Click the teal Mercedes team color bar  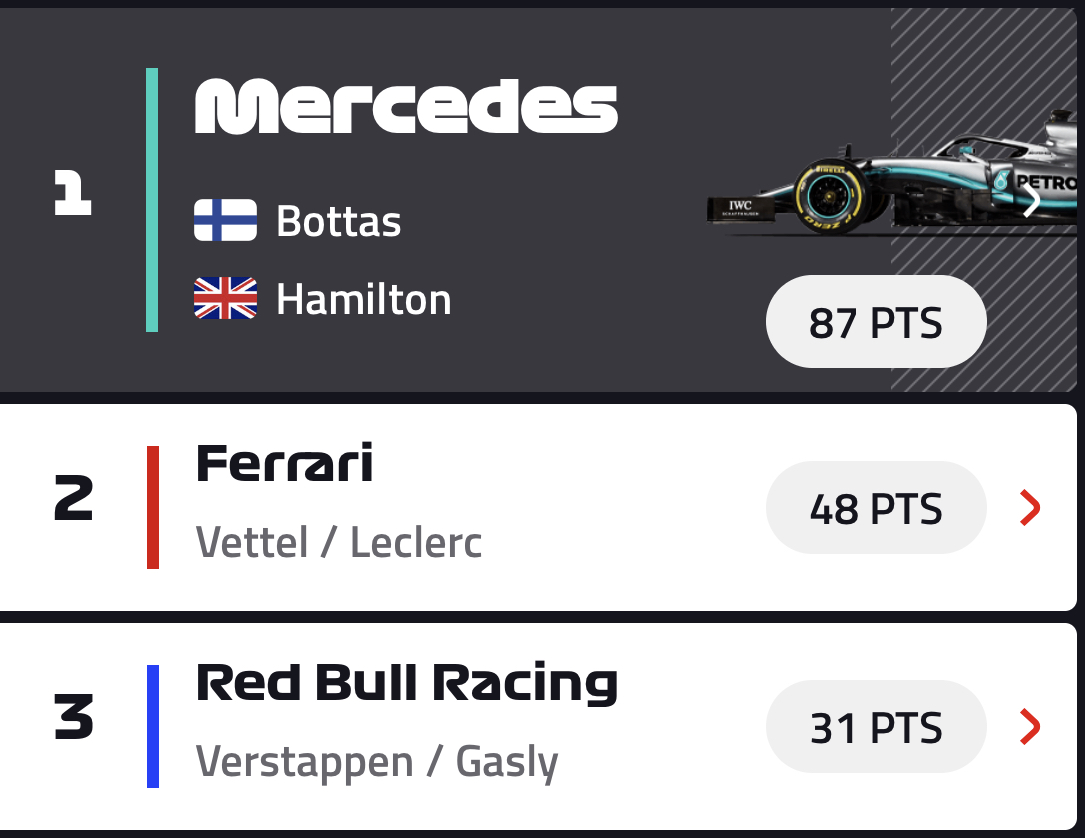click(152, 200)
